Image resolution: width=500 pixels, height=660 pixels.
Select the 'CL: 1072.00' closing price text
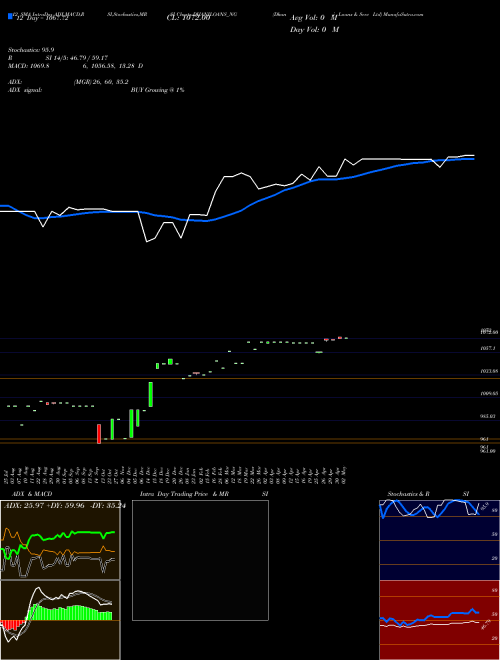[188, 18]
